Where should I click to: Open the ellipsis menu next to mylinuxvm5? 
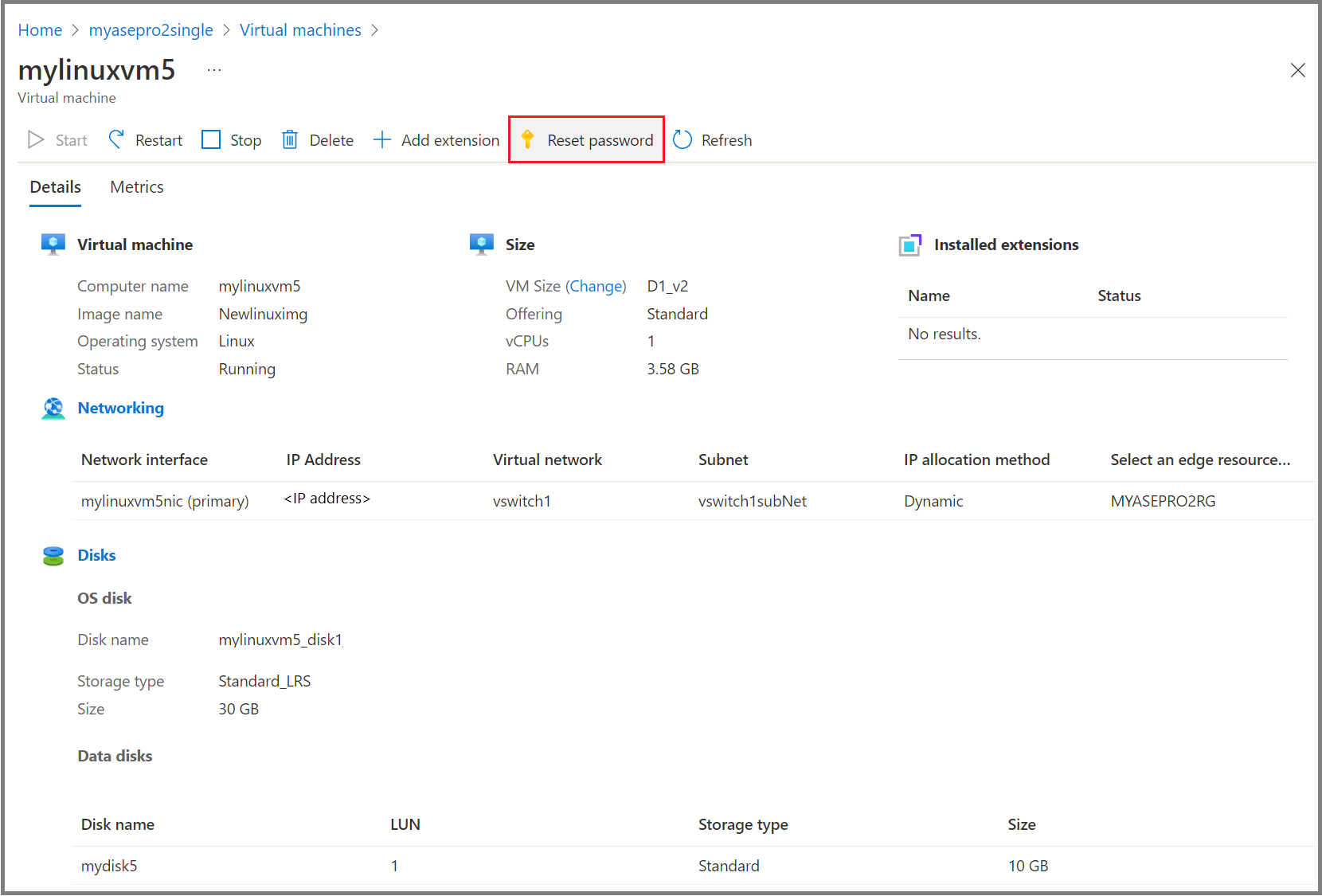[213, 69]
